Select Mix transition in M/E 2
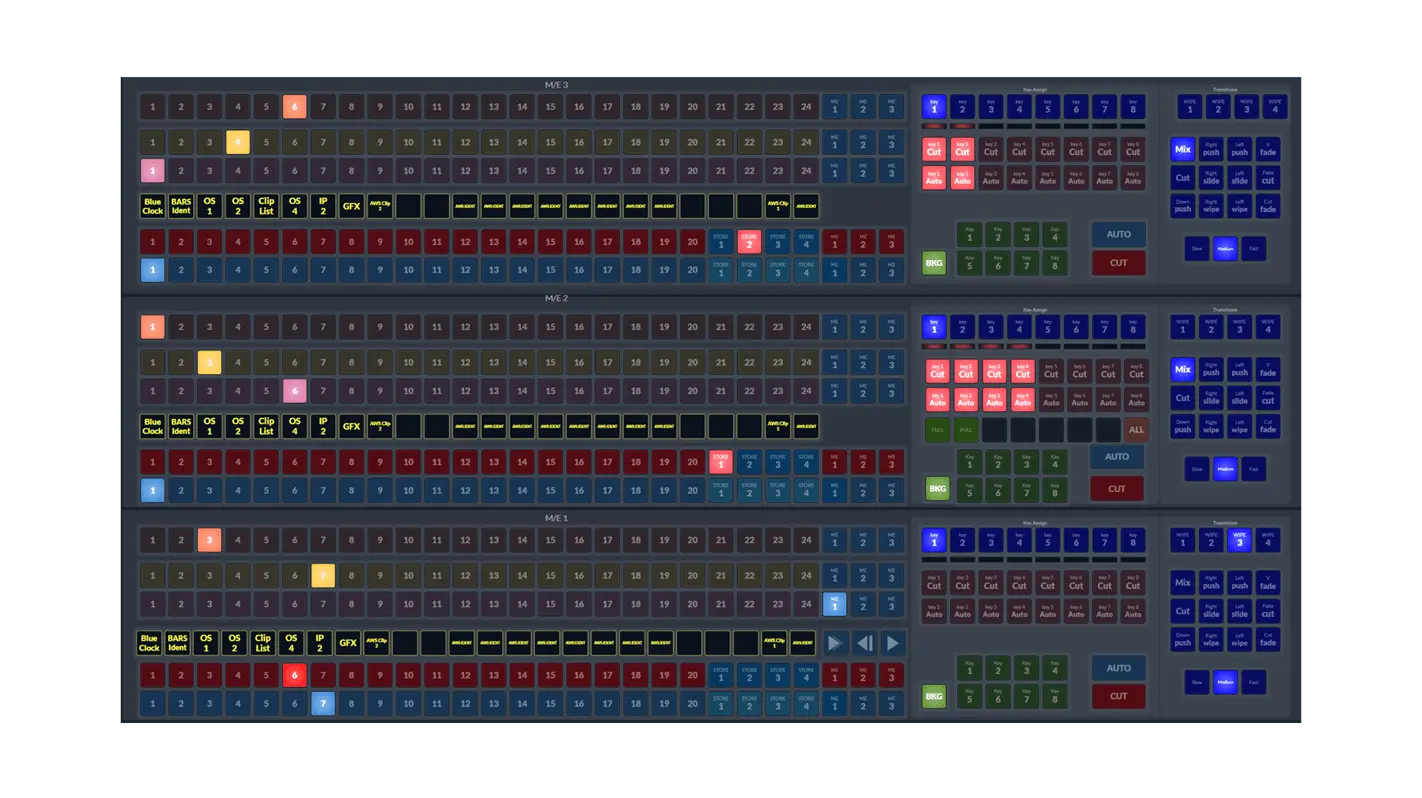This screenshot has width=1422, height=798. pyautogui.click(x=1183, y=370)
